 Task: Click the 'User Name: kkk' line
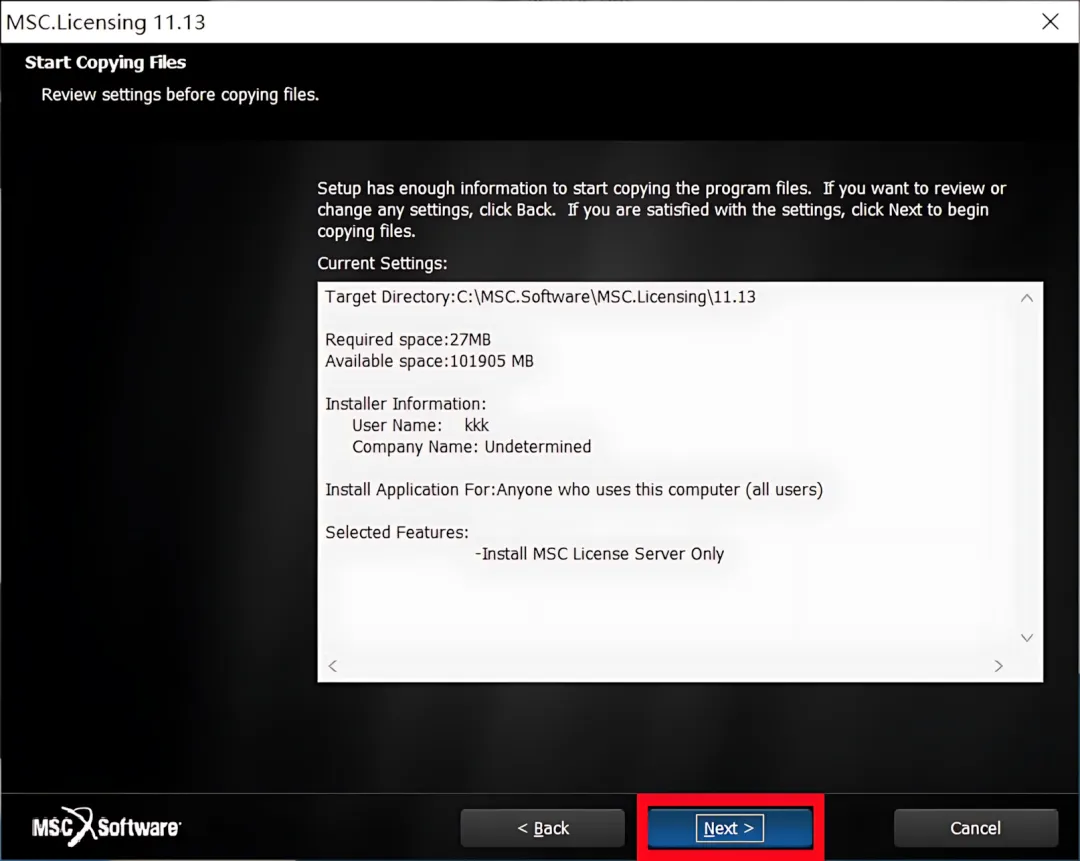point(420,425)
